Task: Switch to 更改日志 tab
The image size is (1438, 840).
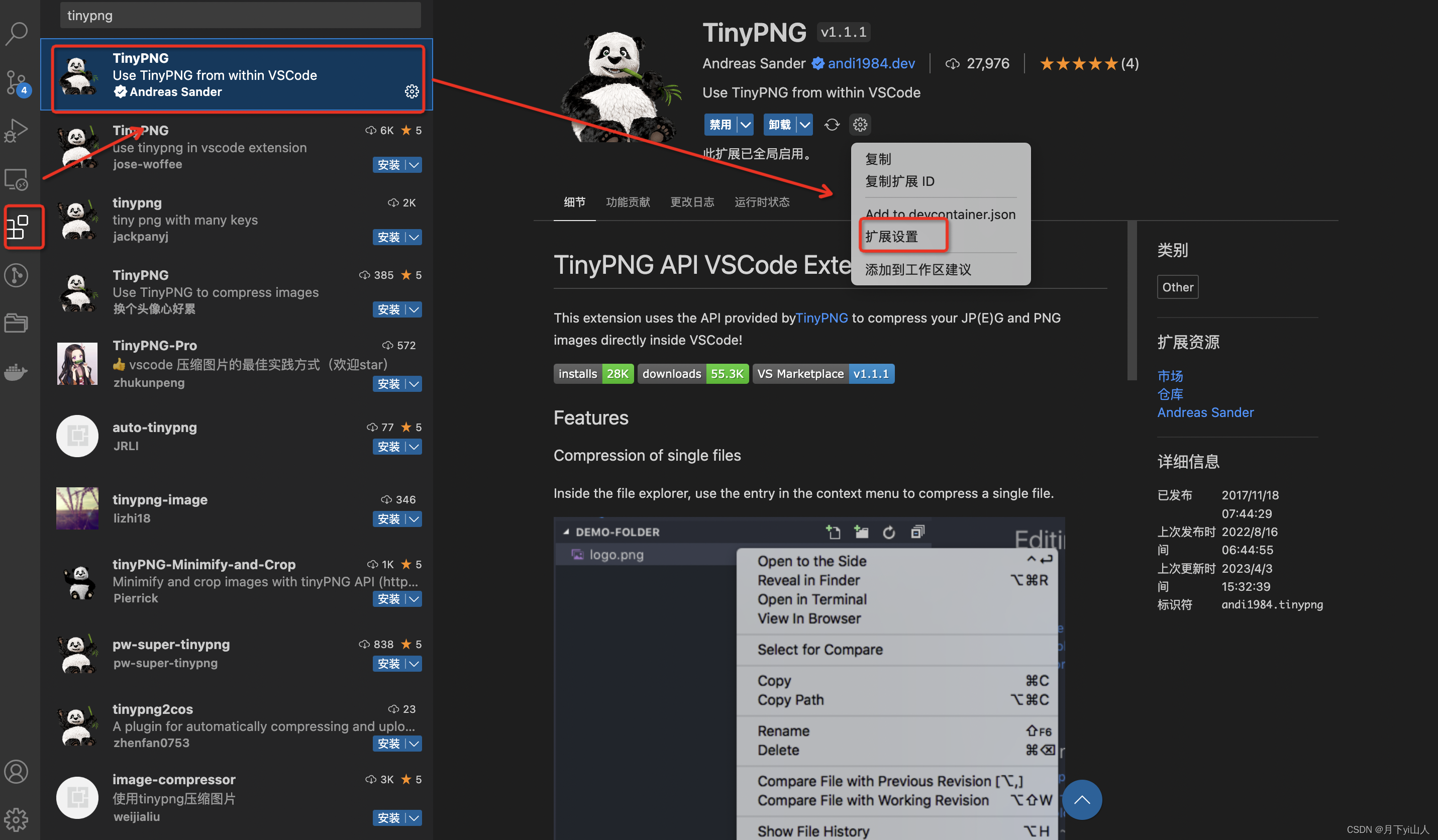Action: 692,202
